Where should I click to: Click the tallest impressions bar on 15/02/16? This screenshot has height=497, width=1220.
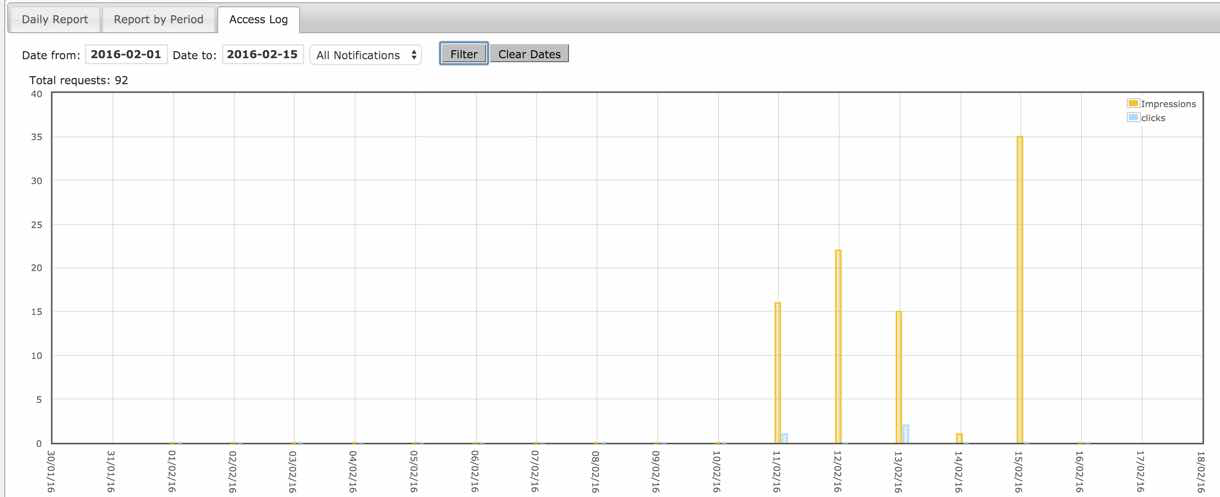(x=1020, y=290)
